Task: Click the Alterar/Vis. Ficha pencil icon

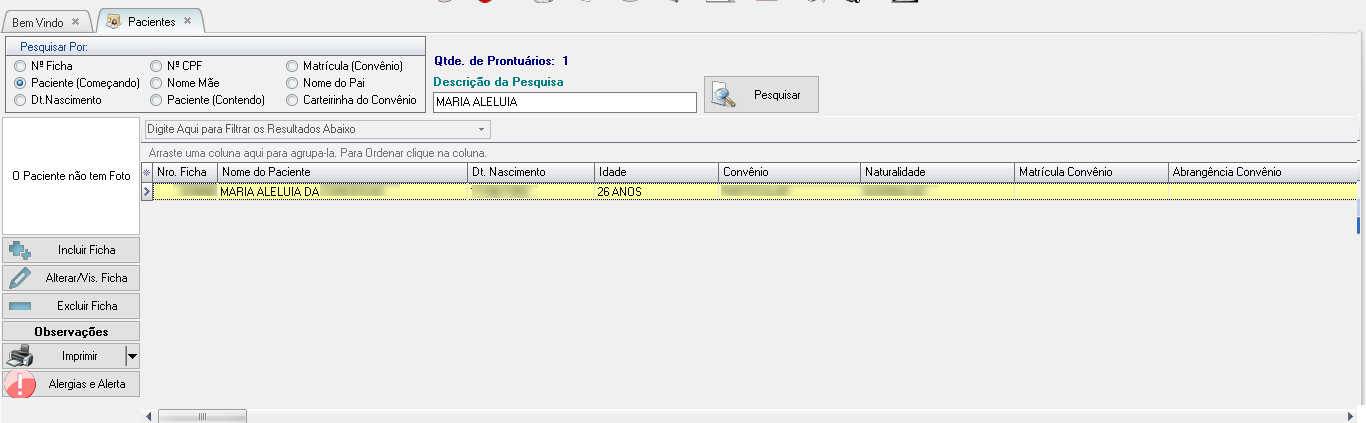Action: coord(21,278)
